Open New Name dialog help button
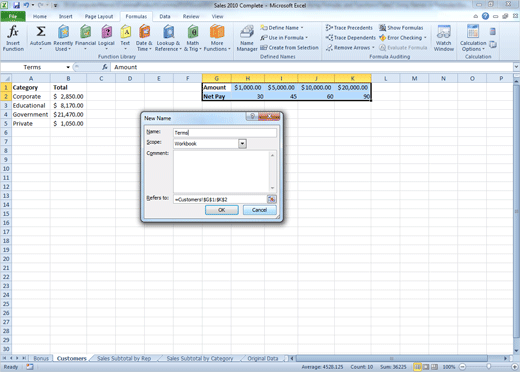The image size is (520, 372). (x=252, y=116)
